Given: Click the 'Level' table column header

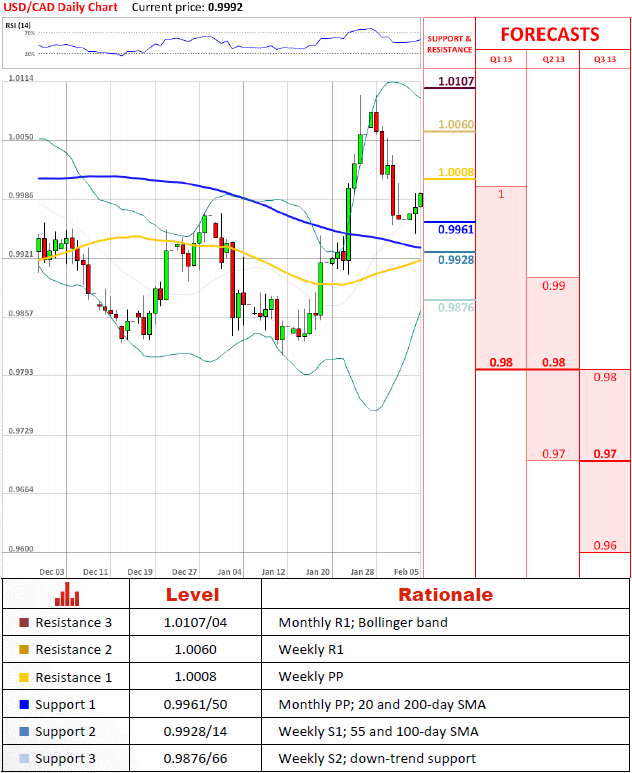Looking at the screenshot, I should point(192,595).
